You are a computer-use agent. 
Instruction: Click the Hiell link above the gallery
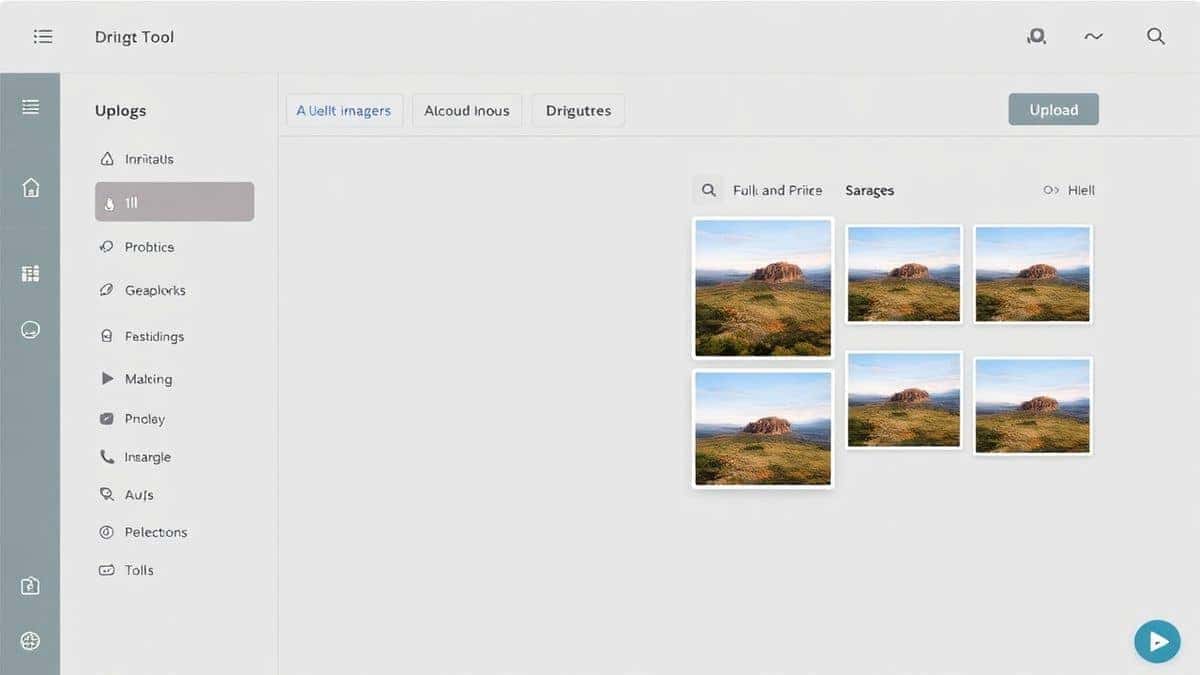pyautogui.click(x=1069, y=190)
